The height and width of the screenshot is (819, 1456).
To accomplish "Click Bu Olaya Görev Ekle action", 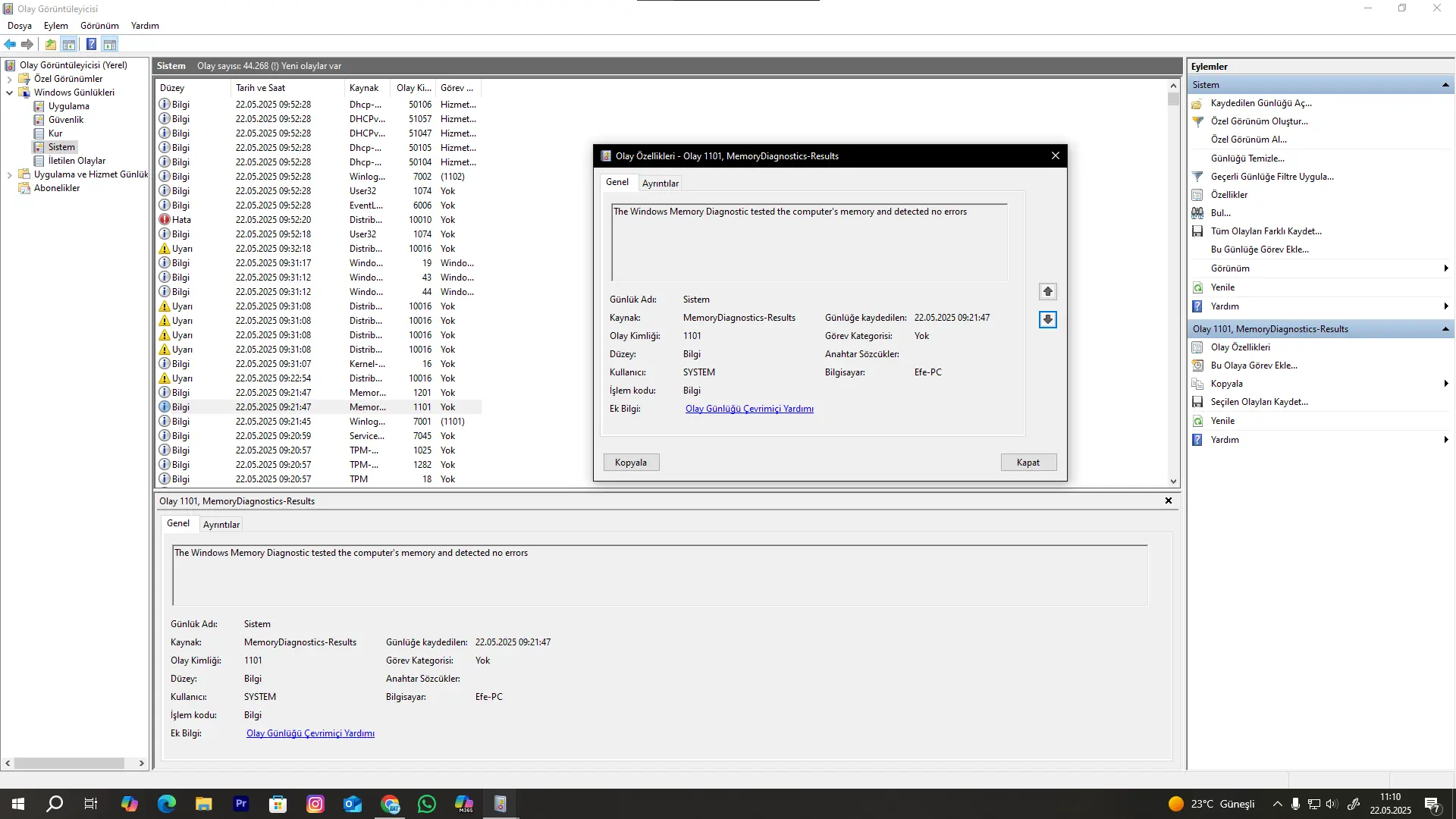I will coord(1254,366).
